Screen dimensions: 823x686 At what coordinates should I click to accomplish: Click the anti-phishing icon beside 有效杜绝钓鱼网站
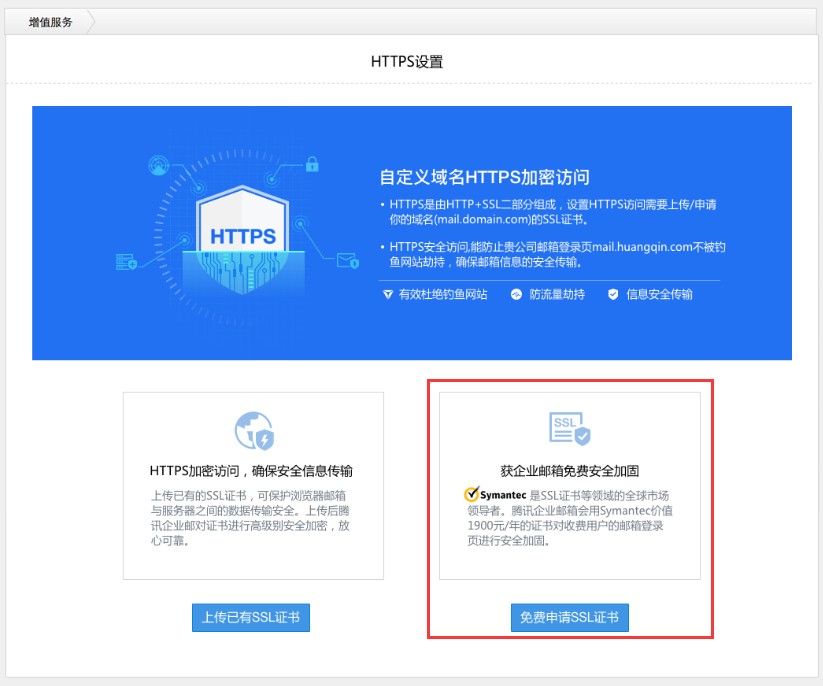pyautogui.click(x=388, y=295)
